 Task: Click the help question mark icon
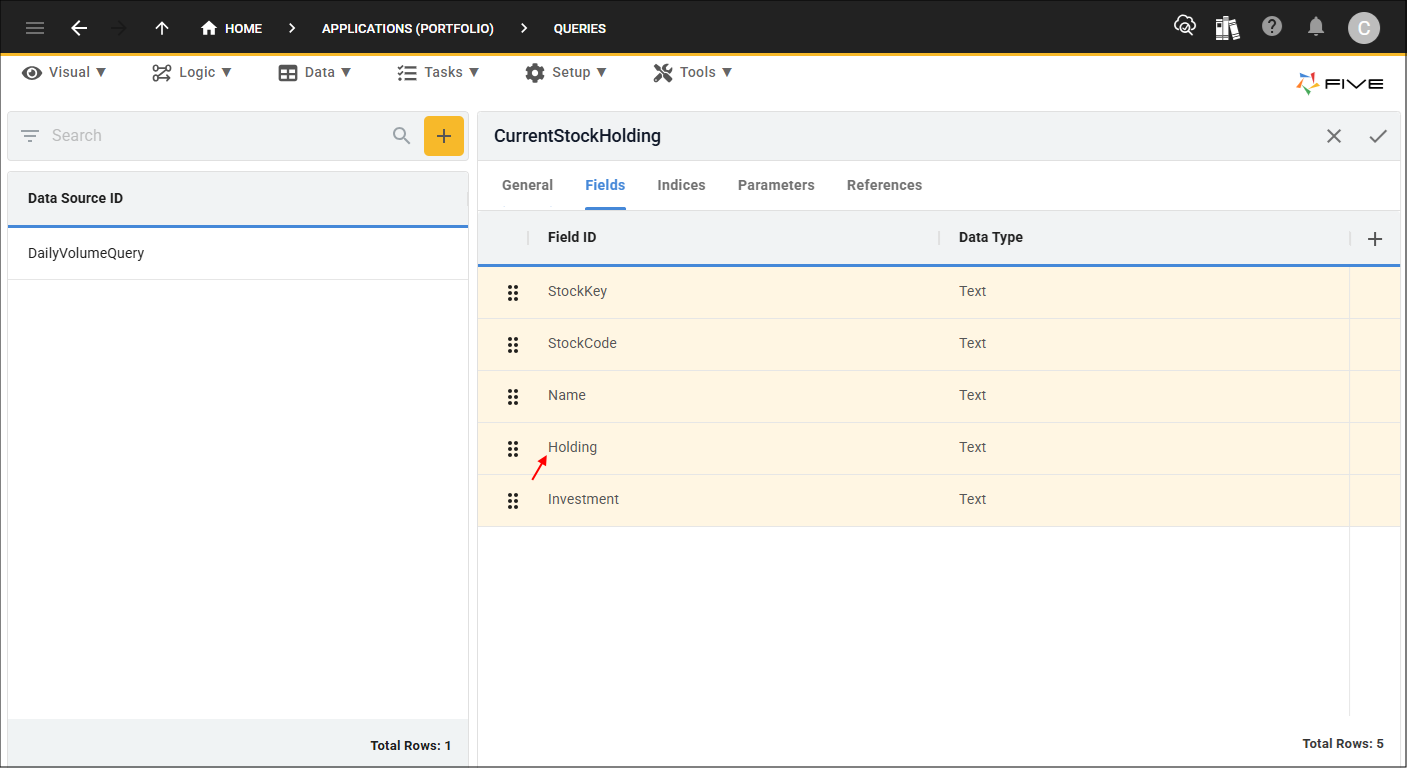(1272, 27)
